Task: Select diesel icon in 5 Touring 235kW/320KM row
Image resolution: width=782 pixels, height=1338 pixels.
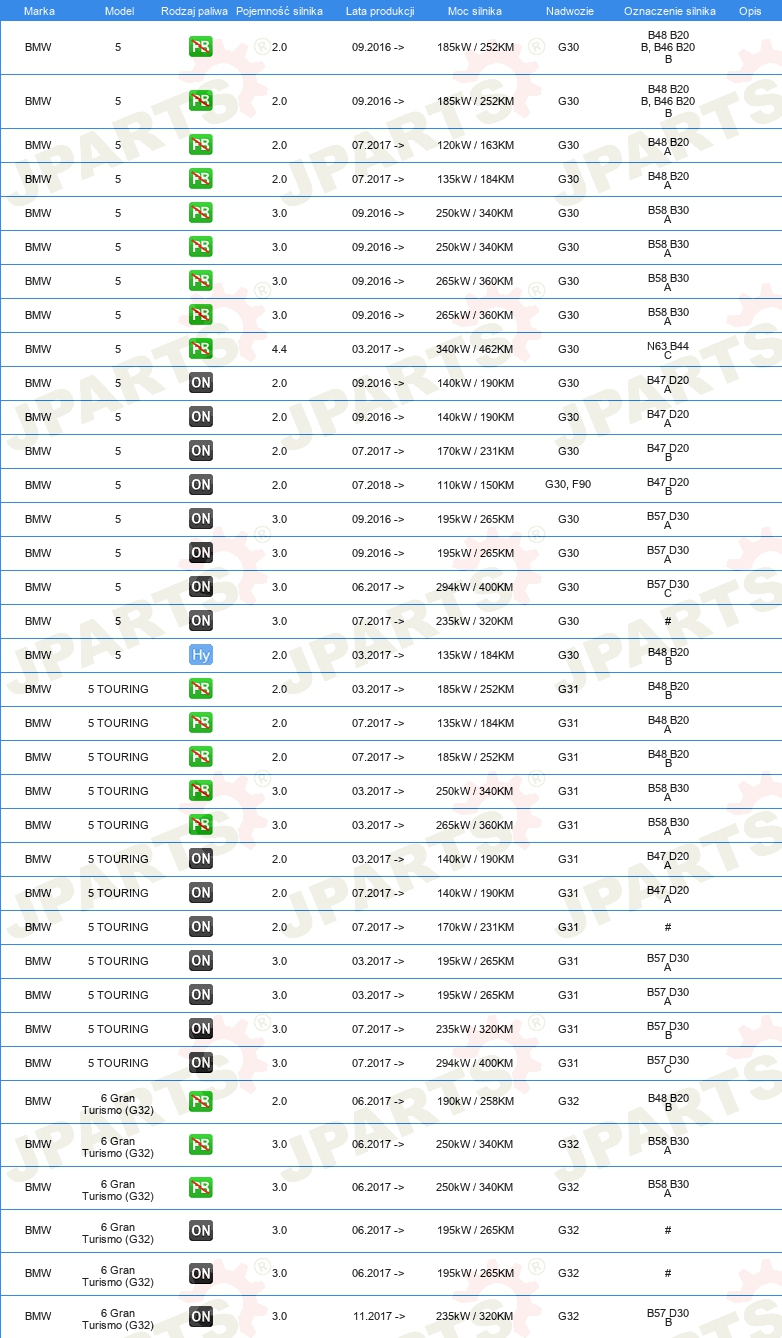Action: click(x=201, y=1029)
